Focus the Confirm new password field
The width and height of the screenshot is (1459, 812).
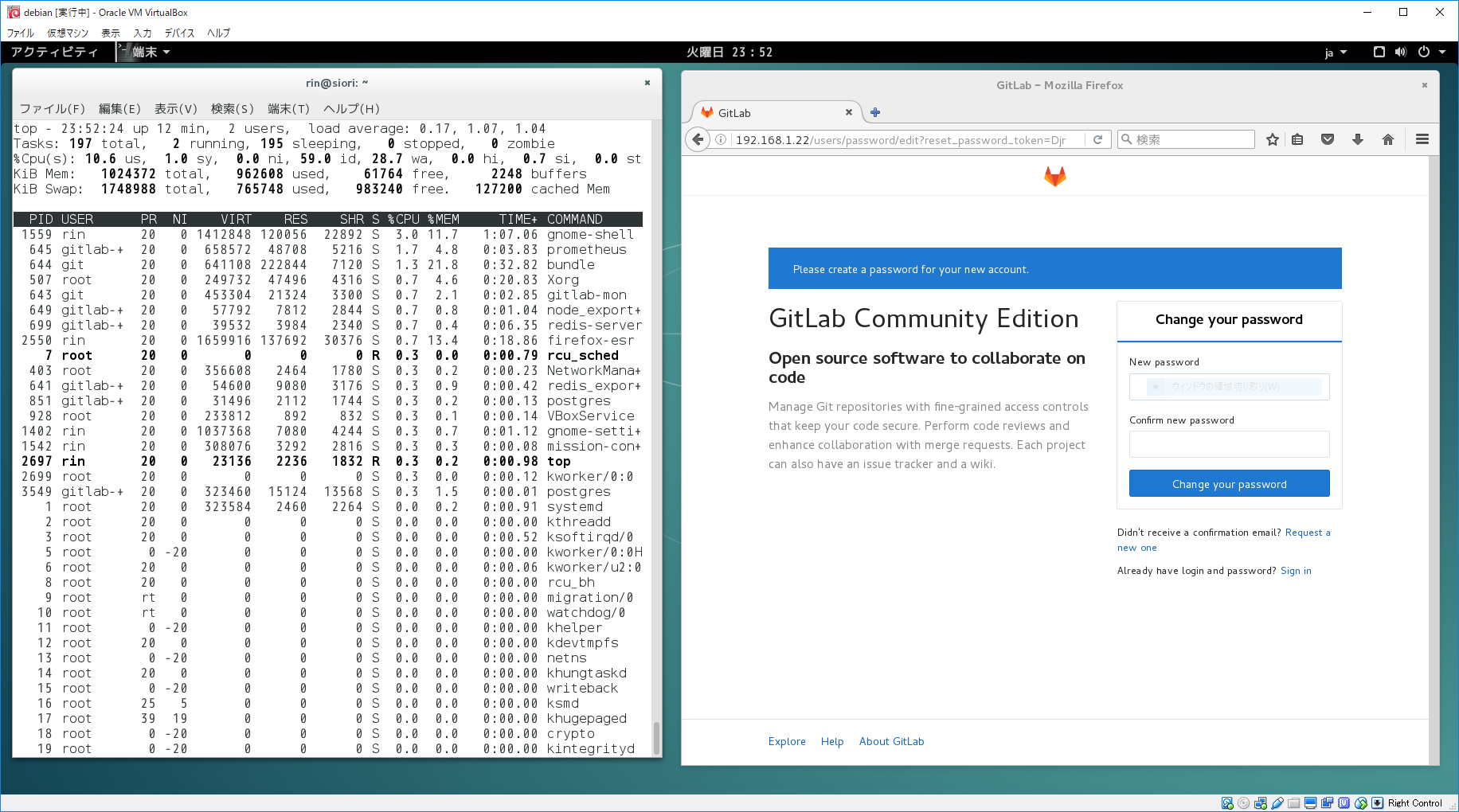coord(1229,444)
